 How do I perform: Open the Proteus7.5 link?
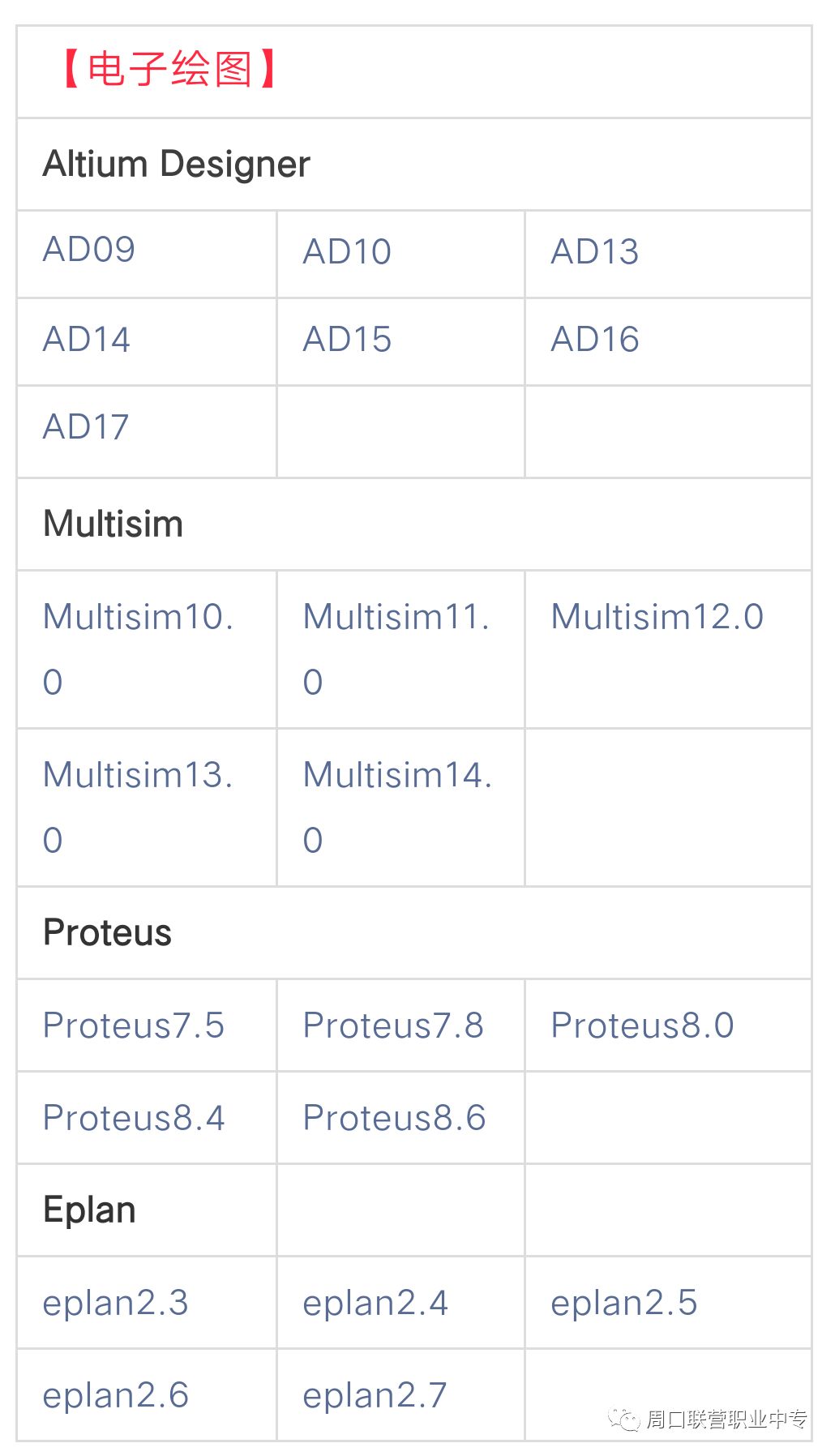(134, 1026)
